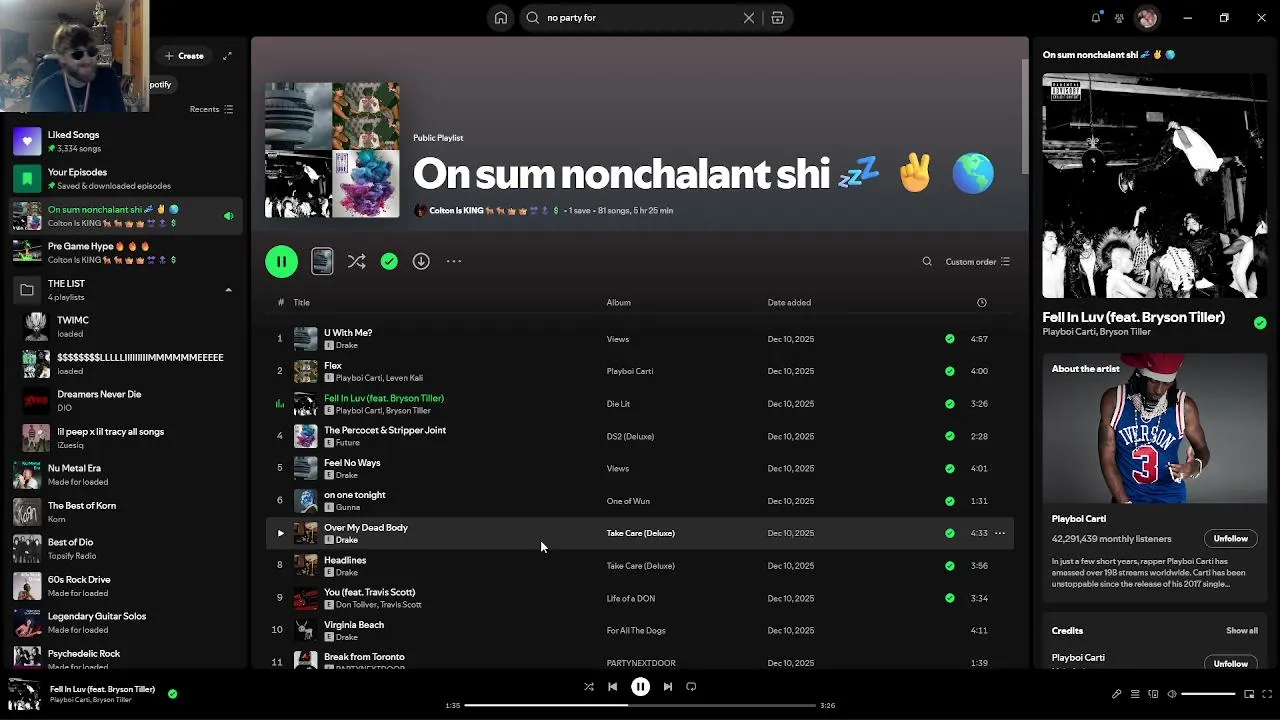This screenshot has width=1280, height=720.
Task: Skip to next track
Action: [668, 687]
